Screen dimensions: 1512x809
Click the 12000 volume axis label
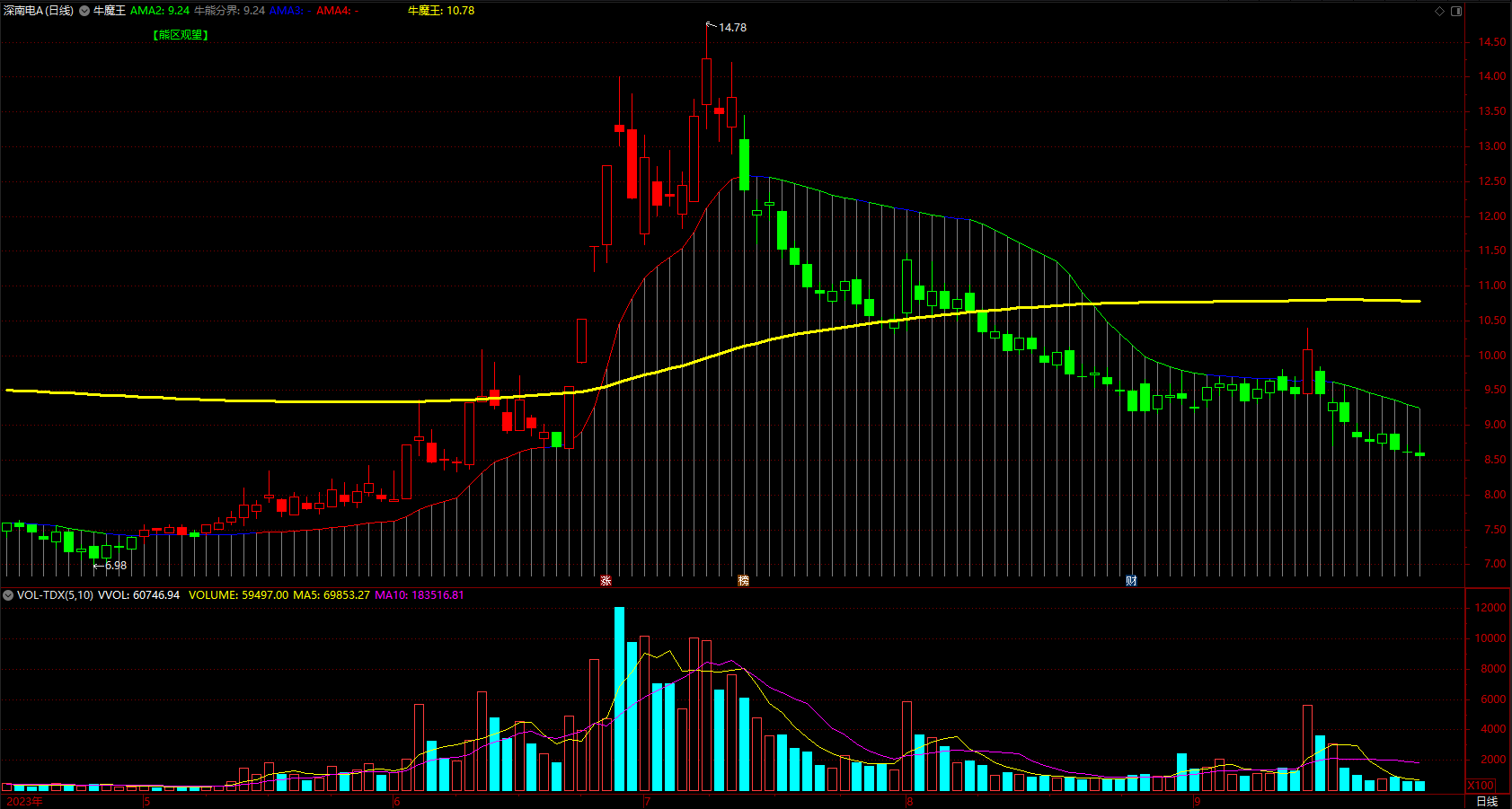(1490, 608)
